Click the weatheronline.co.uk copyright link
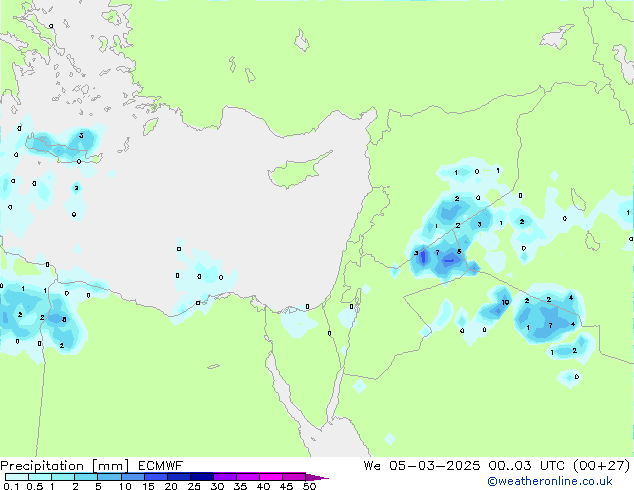This screenshot has height=490, width=634. click(x=550, y=481)
